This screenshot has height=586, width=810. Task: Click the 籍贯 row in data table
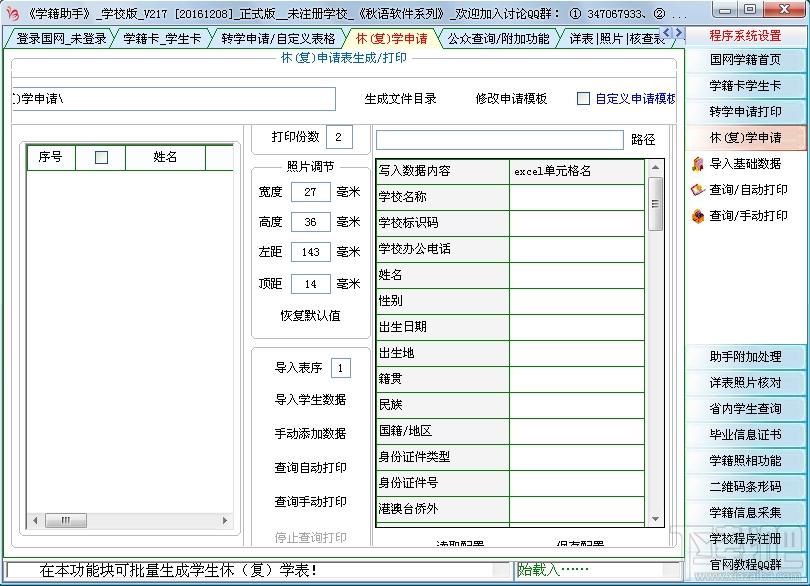[510, 379]
